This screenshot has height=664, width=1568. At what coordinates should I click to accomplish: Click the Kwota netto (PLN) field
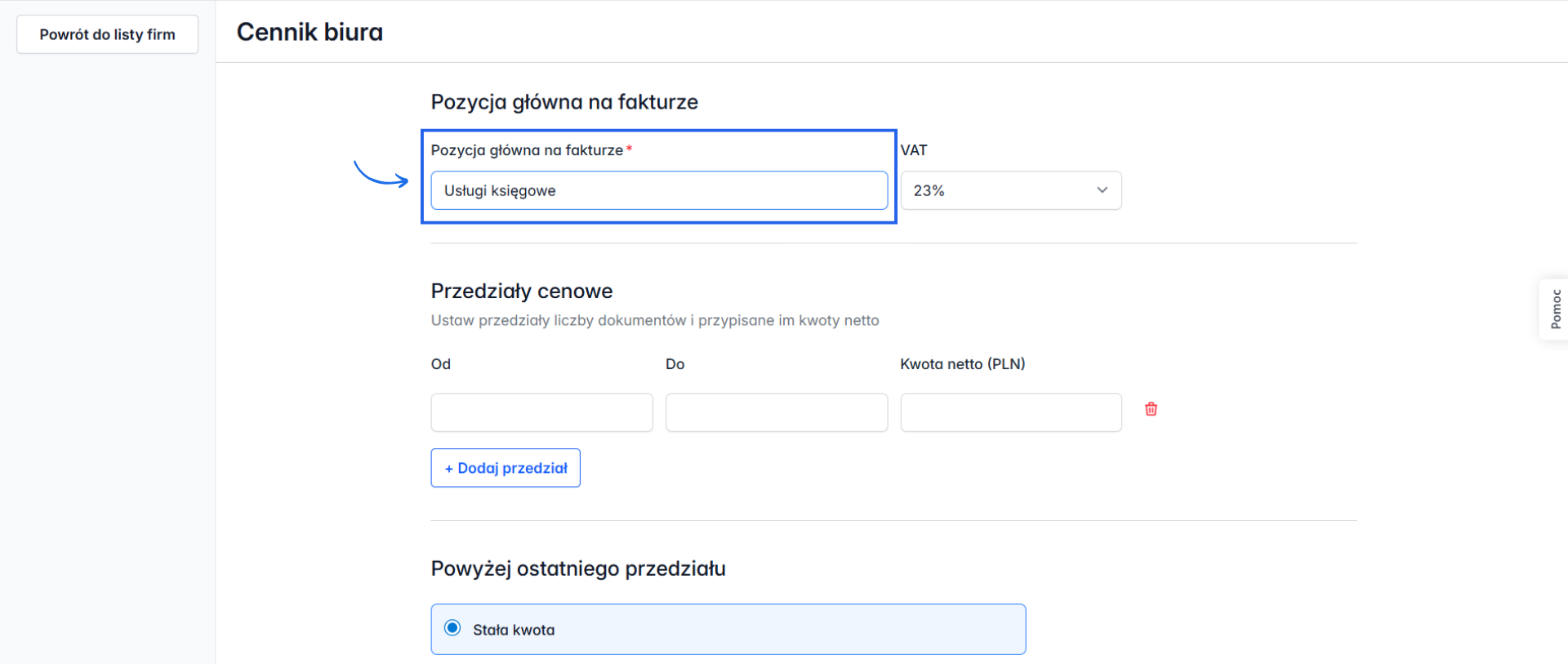[x=1010, y=412]
